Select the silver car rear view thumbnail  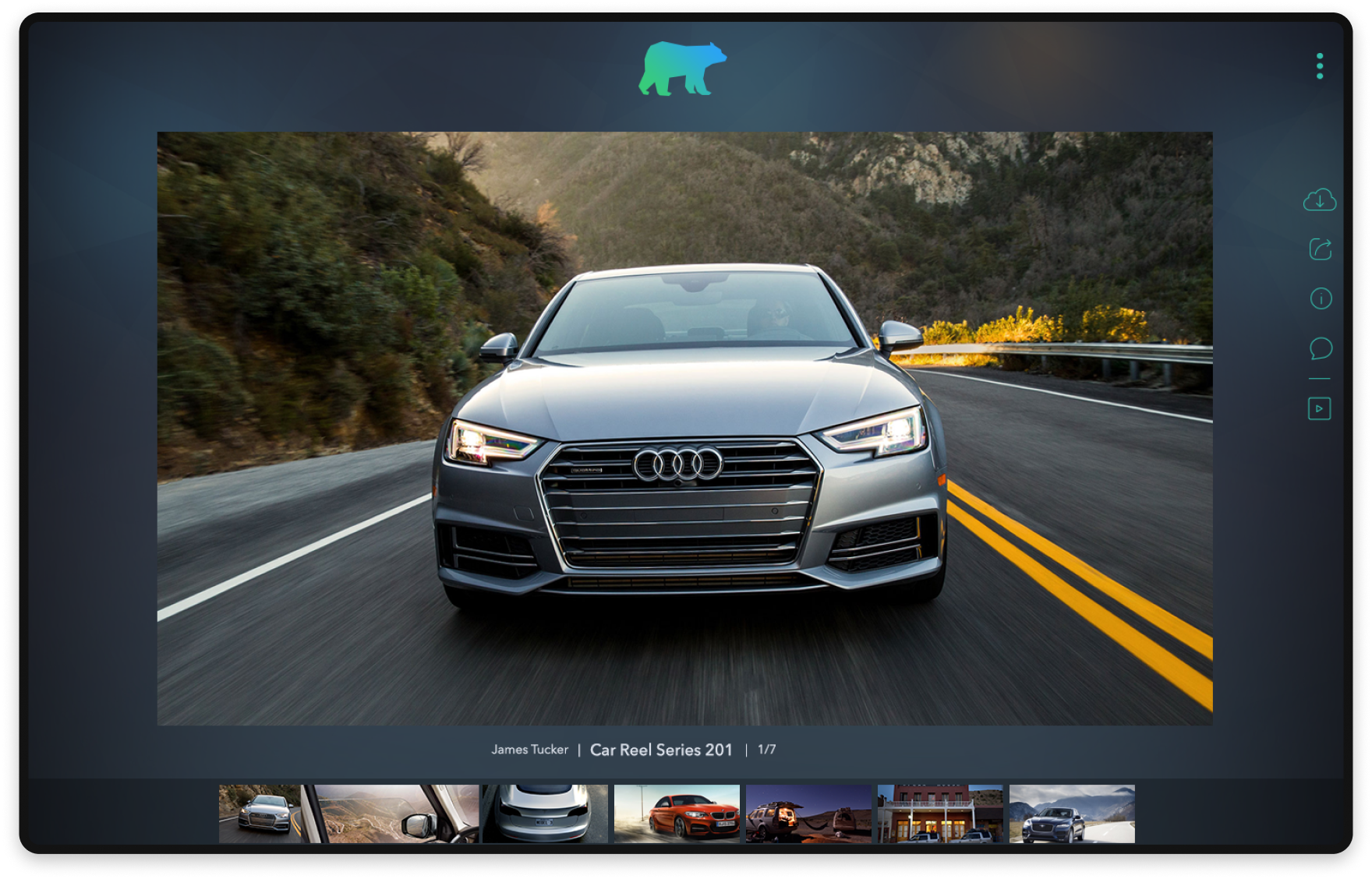point(545,814)
